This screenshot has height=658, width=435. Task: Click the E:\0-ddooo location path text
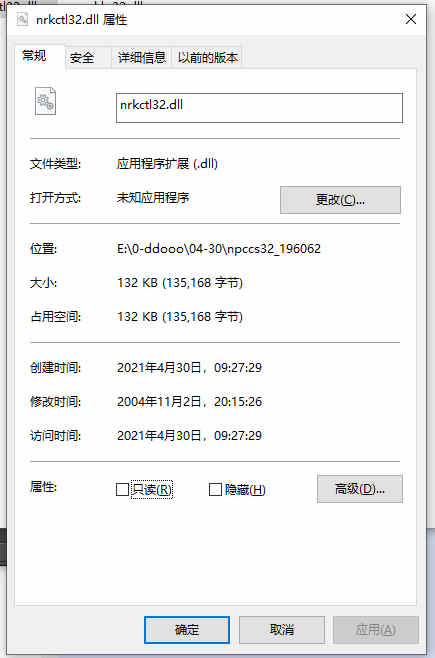219,249
